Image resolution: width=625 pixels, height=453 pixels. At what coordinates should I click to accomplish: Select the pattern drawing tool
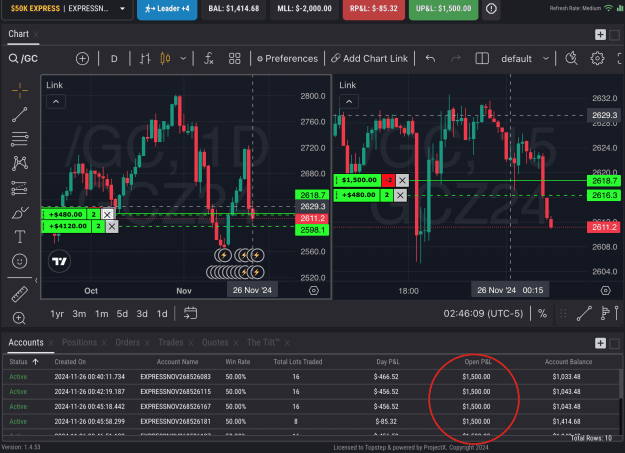click(20, 163)
